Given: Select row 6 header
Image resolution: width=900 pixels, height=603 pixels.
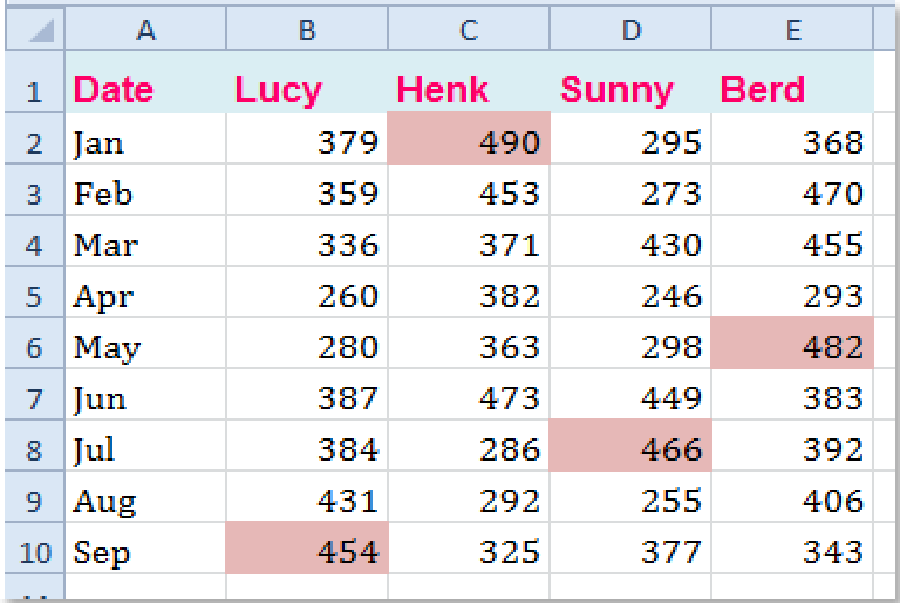Looking at the screenshot, I should [34, 343].
